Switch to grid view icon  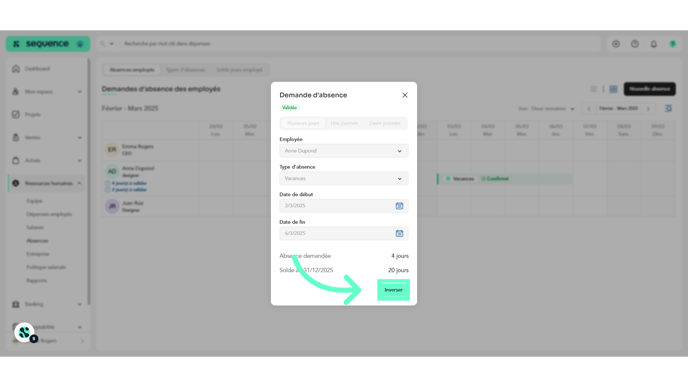point(613,89)
